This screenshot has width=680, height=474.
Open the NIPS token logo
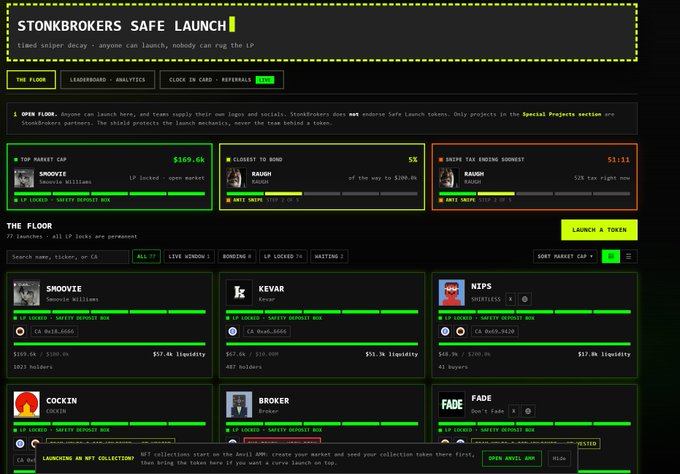(451, 293)
